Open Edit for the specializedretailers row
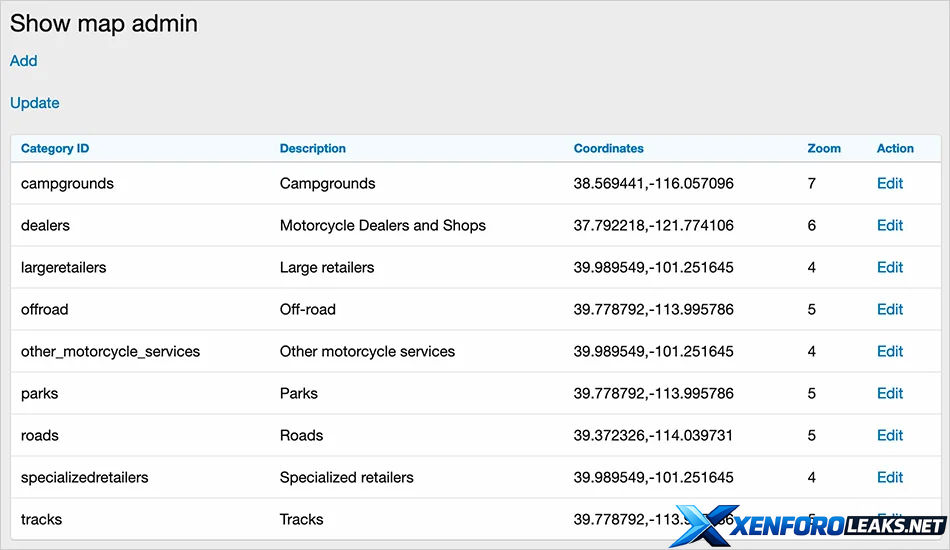This screenshot has width=950, height=550. (889, 478)
